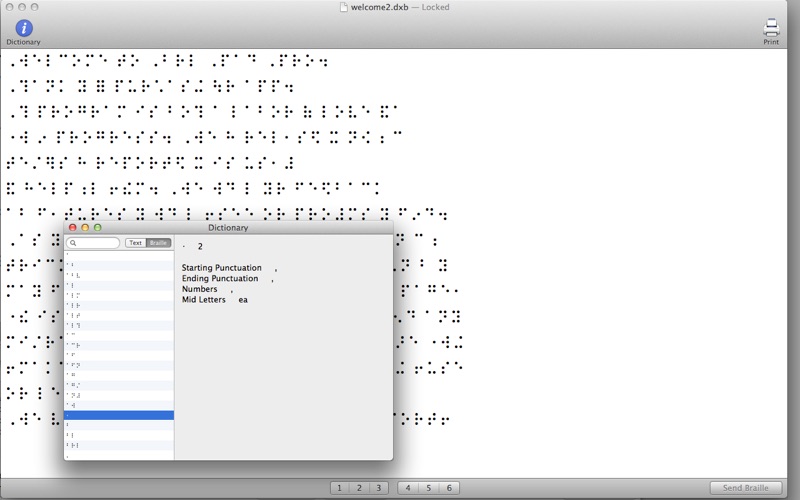Select the last visible dictionary list entry
This screenshot has width=800, height=500.
pyautogui.click(x=119, y=455)
